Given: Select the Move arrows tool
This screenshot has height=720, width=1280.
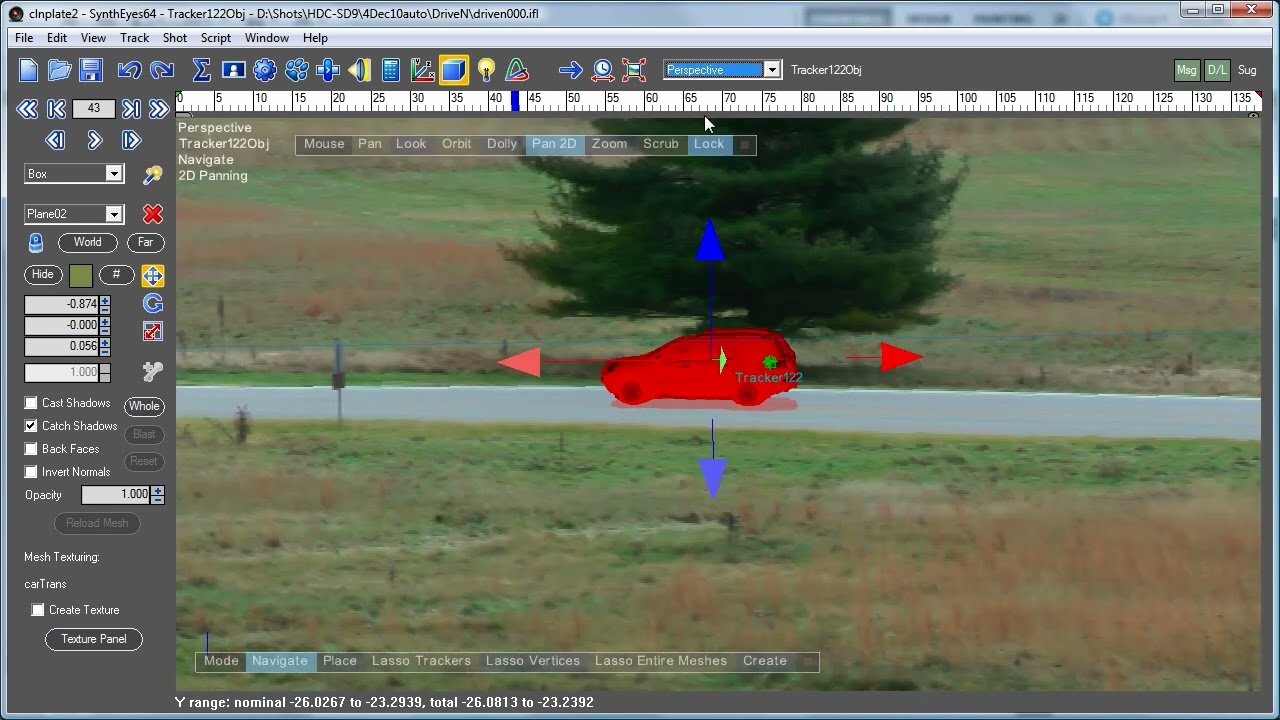Looking at the screenshot, I should [153, 276].
